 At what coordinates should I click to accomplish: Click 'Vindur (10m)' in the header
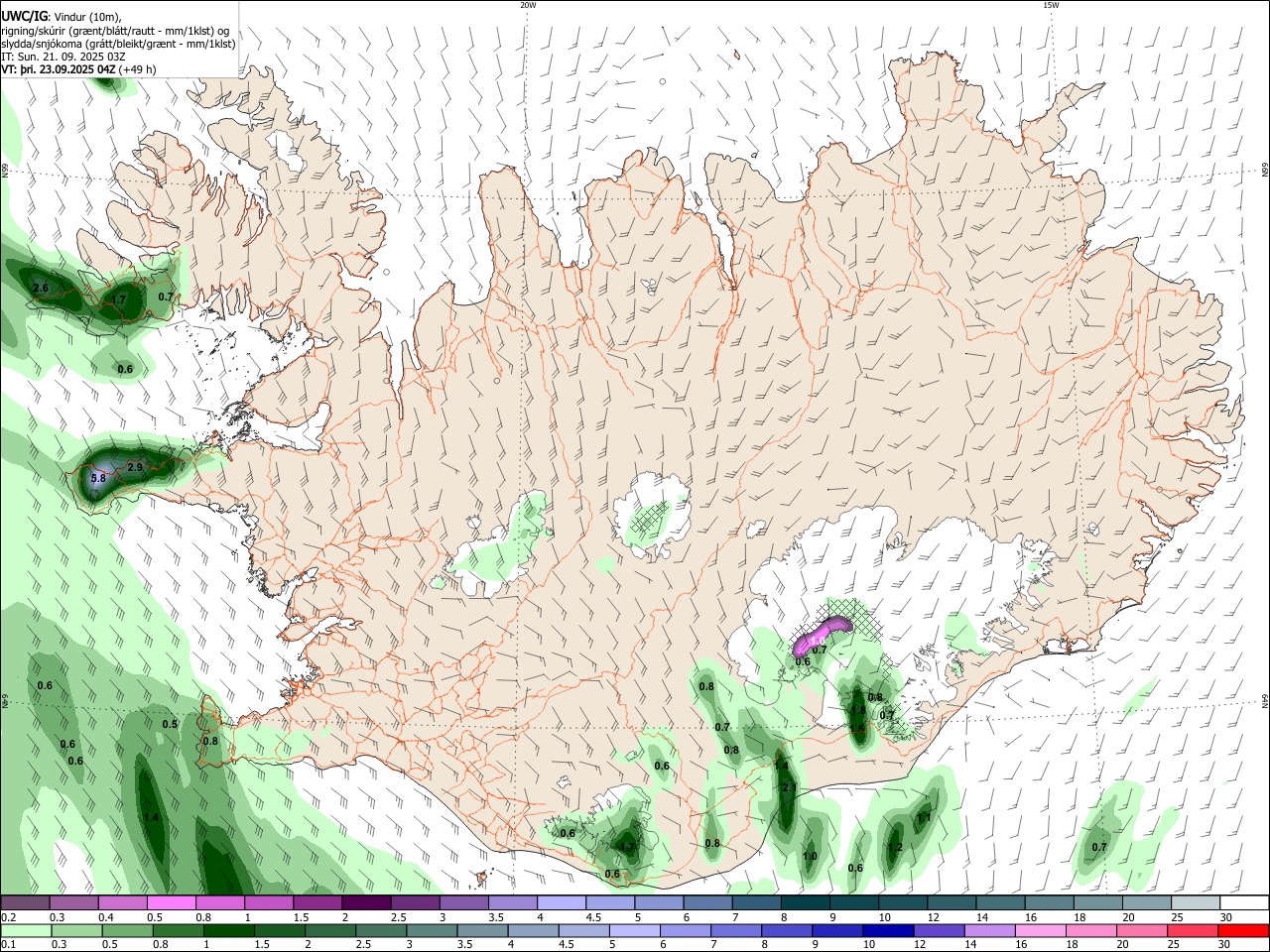click(86, 17)
